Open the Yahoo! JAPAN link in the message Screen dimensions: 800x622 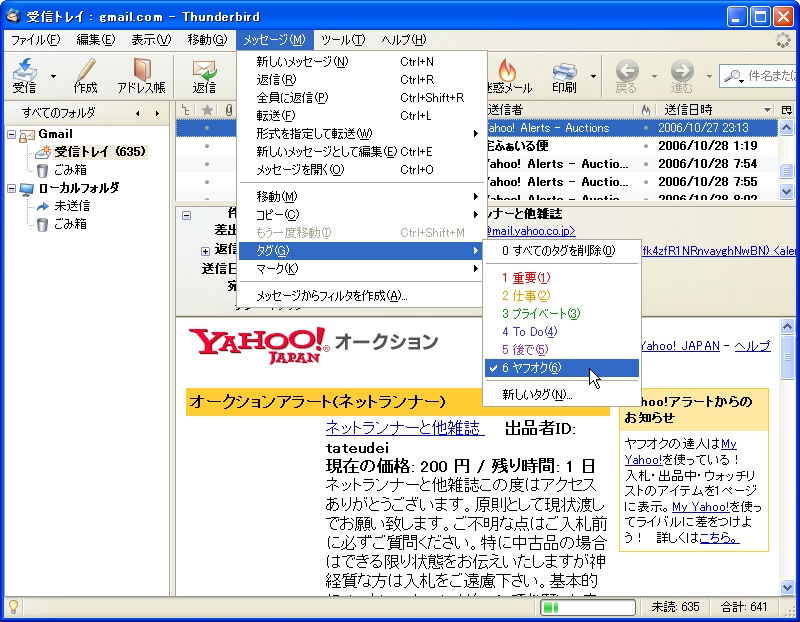(x=680, y=346)
